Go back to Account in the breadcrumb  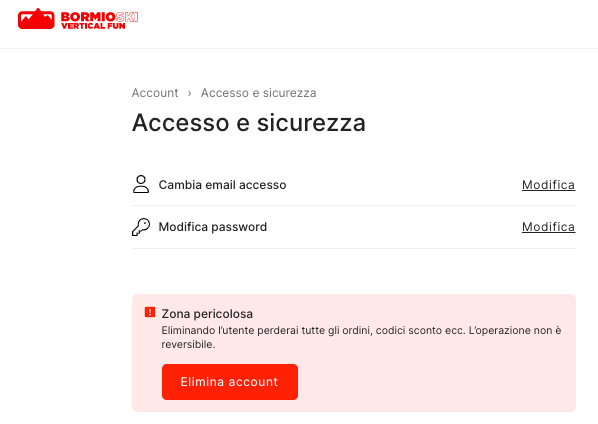pos(155,93)
